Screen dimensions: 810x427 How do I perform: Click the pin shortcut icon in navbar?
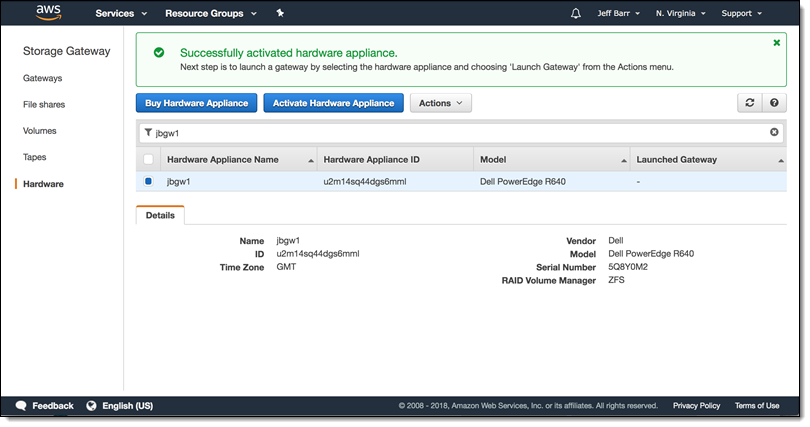click(280, 14)
